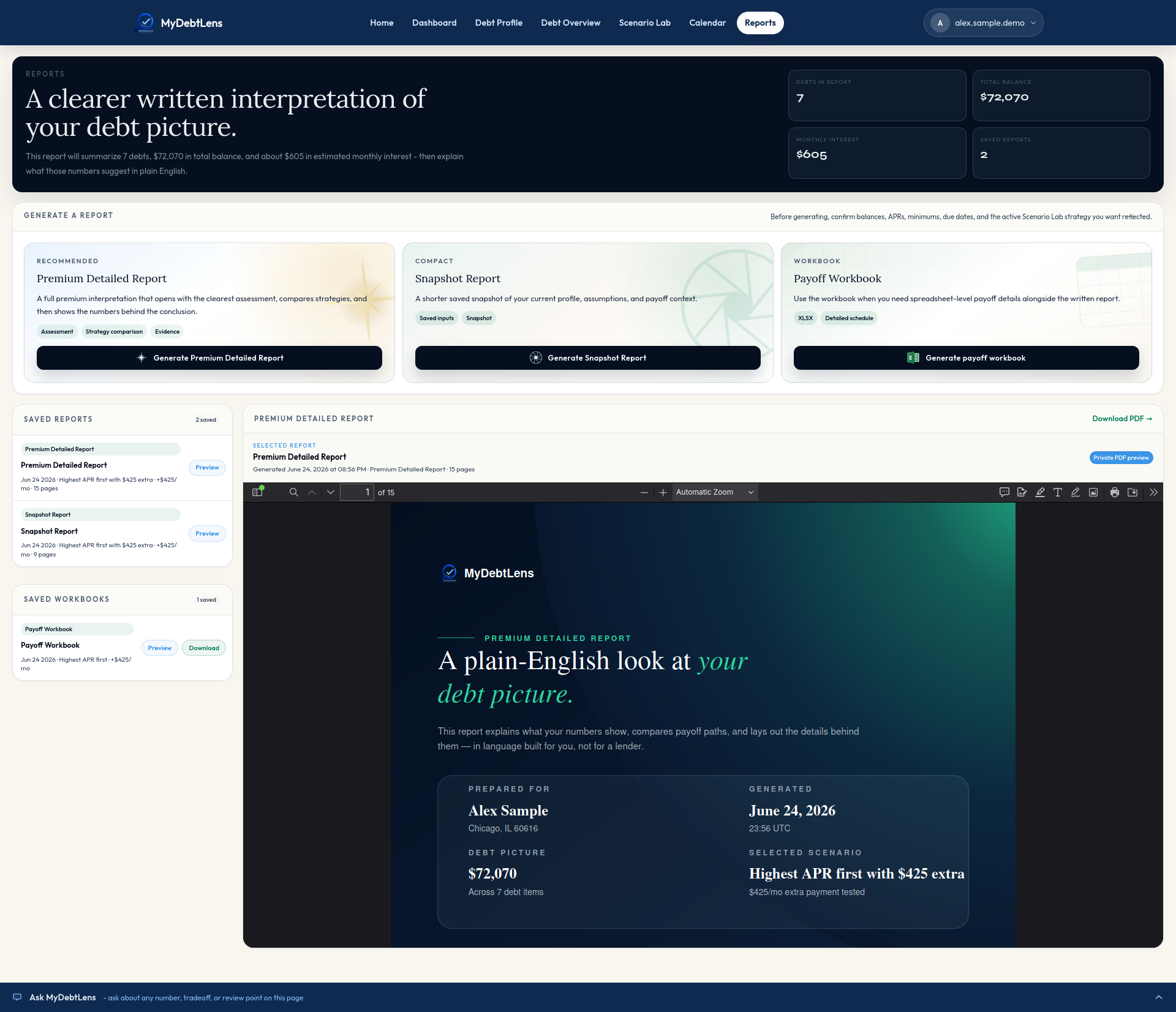Screen dimensions: 1176x1012
Task: Save the PDF with the download icon
Action: (x=1133, y=492)
